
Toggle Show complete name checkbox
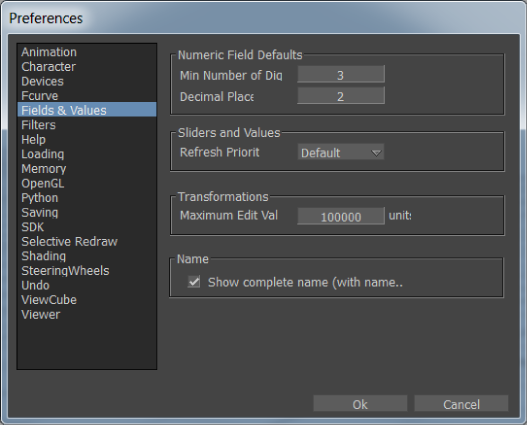click(194, 282)
